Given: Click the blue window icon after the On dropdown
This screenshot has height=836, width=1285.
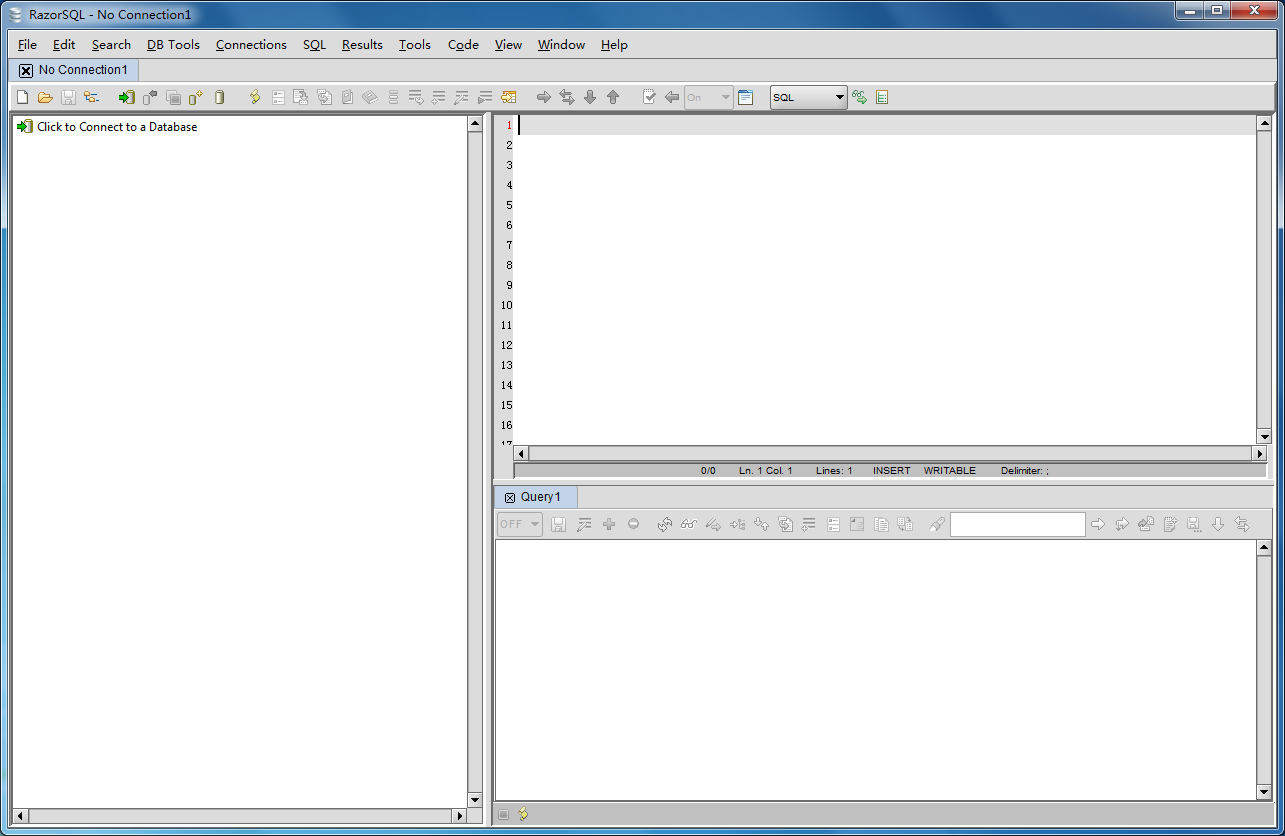Looking at the screenshot, I should (745, 97).
